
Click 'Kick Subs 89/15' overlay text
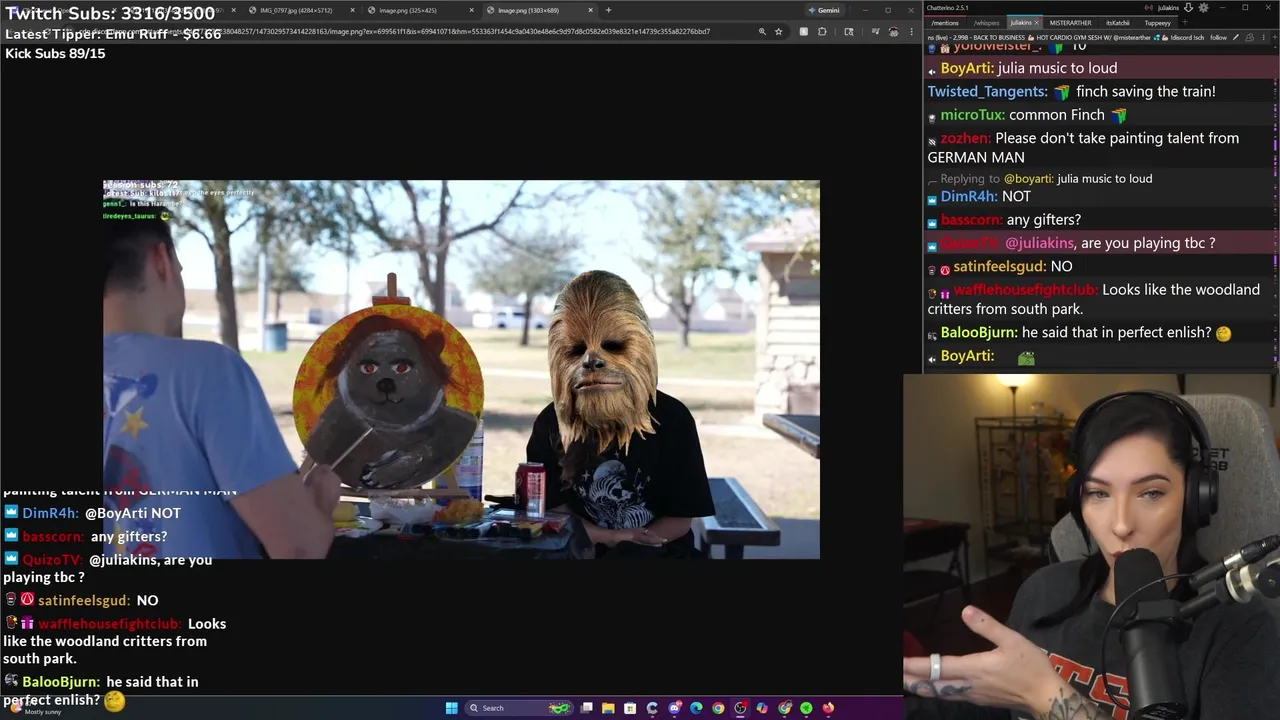pyautogui.click(x=55, y=53)
